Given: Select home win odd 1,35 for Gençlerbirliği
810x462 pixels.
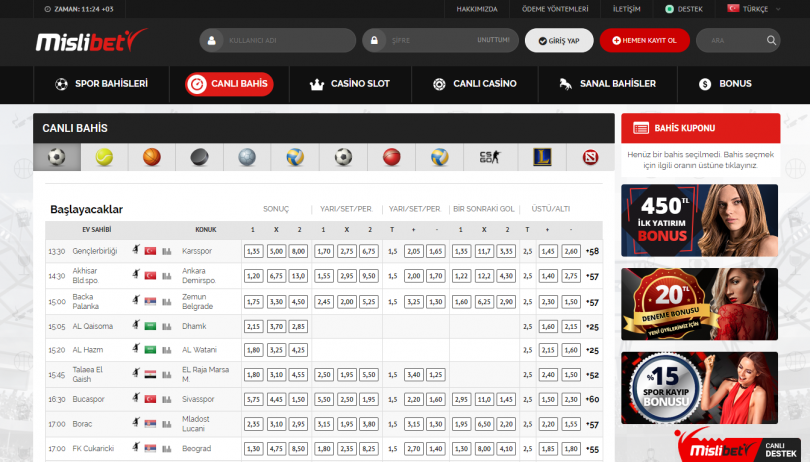Looking at the screenshot, I should (x=253, y=251).
